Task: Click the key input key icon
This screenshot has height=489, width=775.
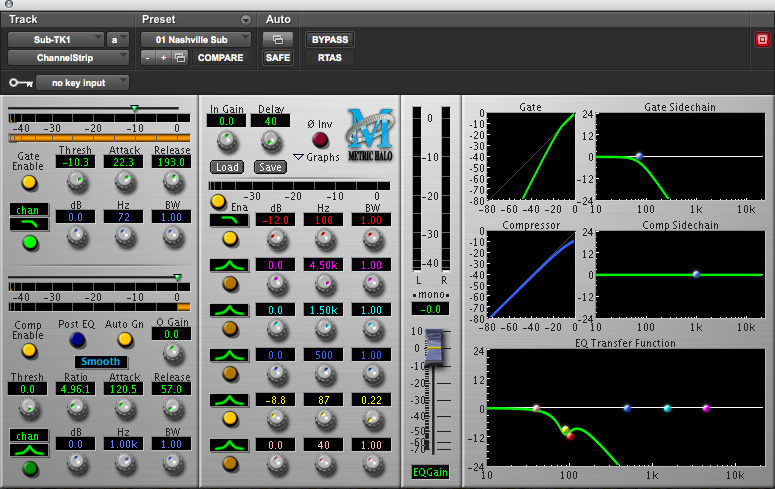Action: click(x=19, y=83)
